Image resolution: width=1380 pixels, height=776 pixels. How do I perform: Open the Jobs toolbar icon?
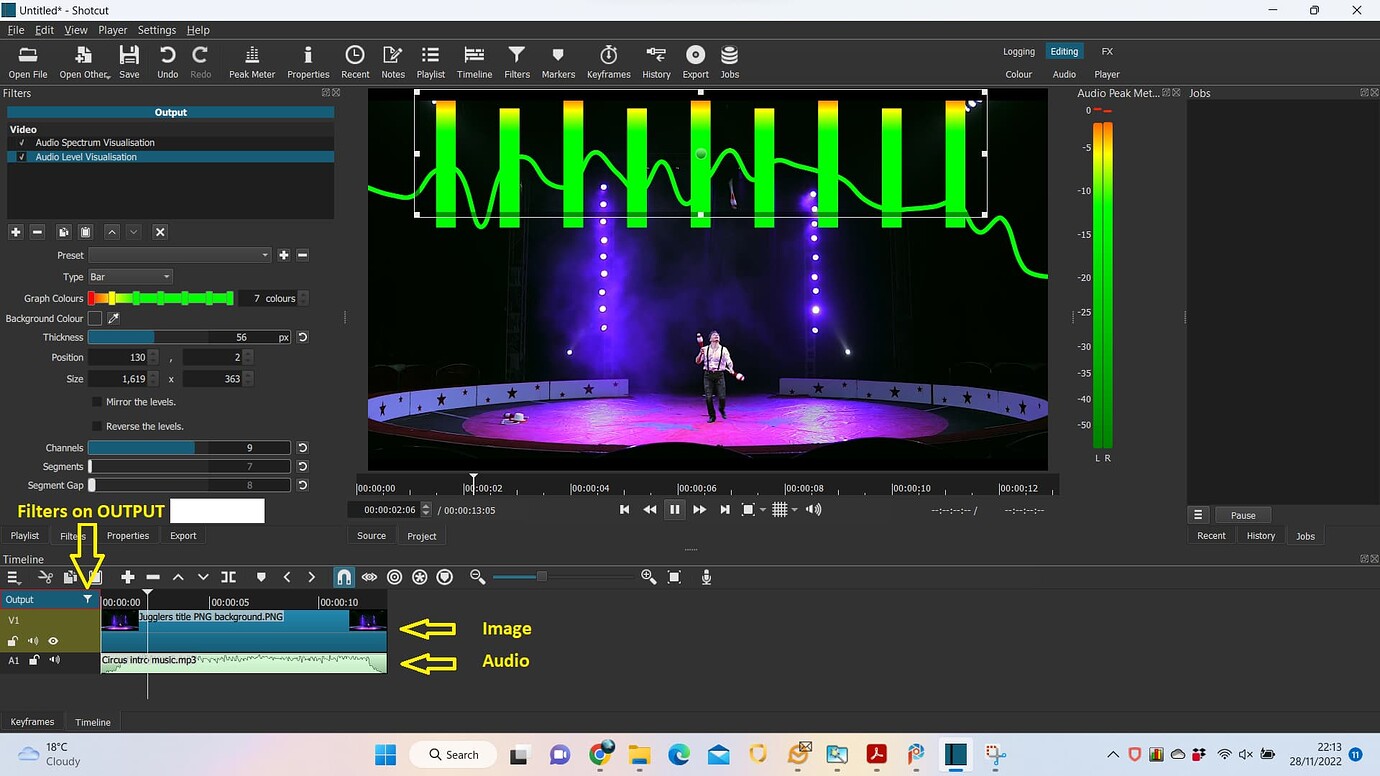click(730, 61)
